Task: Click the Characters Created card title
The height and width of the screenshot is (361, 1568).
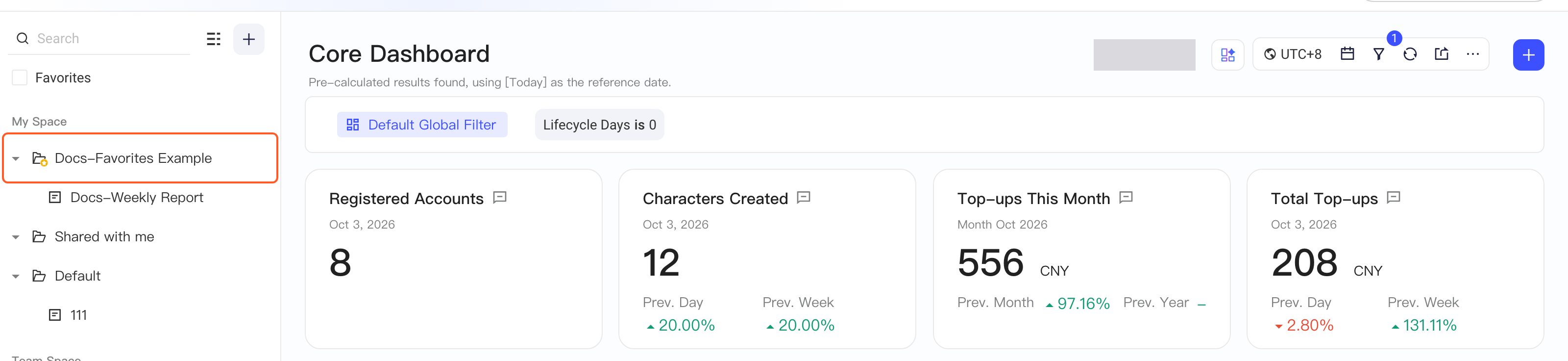Action: click(x=715, y=199)
